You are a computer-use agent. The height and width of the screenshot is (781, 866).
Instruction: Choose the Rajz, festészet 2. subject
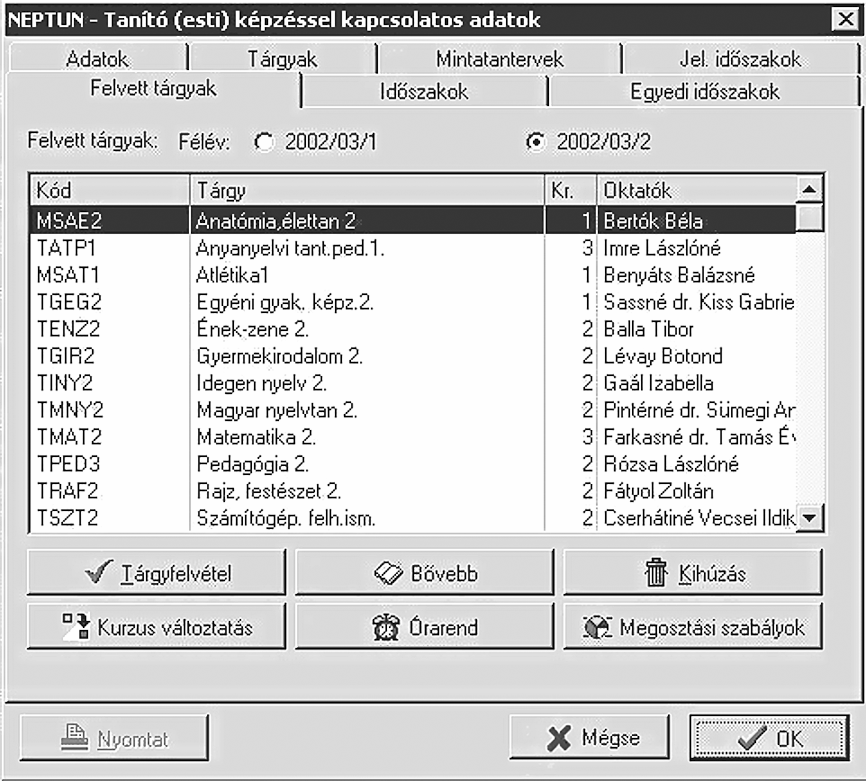pos(269,491)
